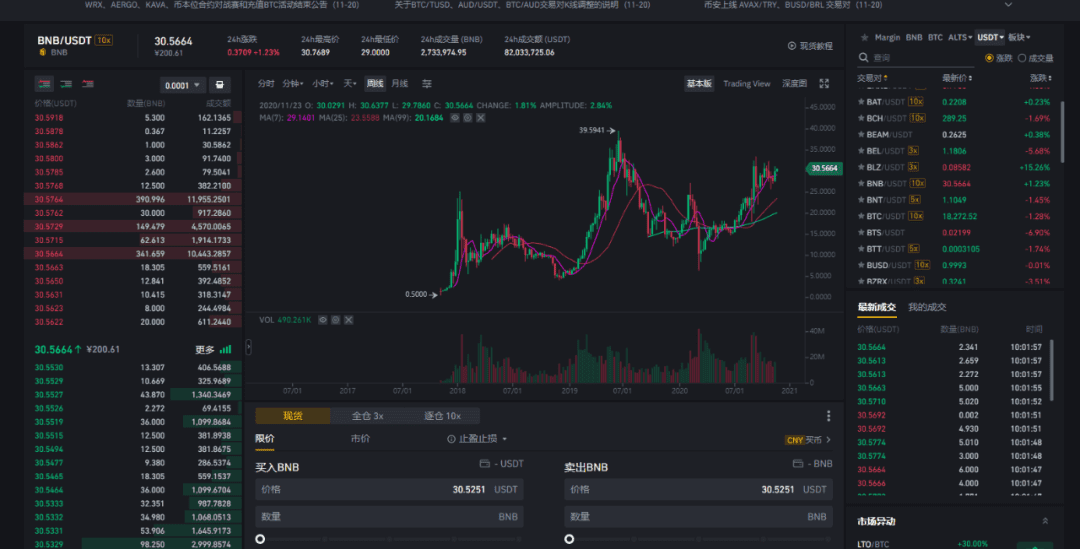The width and height of the screenshot is (1080, 549).
Task: Click the BNB wallet icon above sell form
Action: [798, 464]
